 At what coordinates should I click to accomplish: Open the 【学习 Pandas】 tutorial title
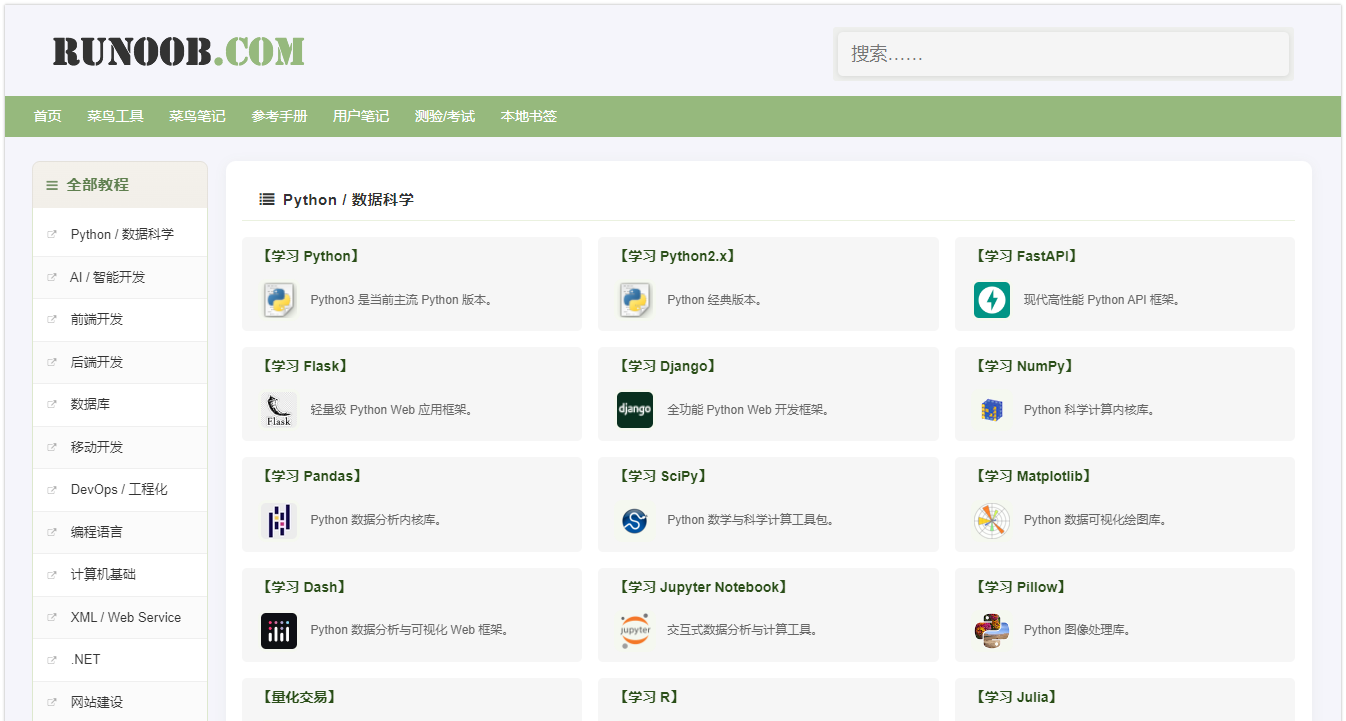point(313,476)
